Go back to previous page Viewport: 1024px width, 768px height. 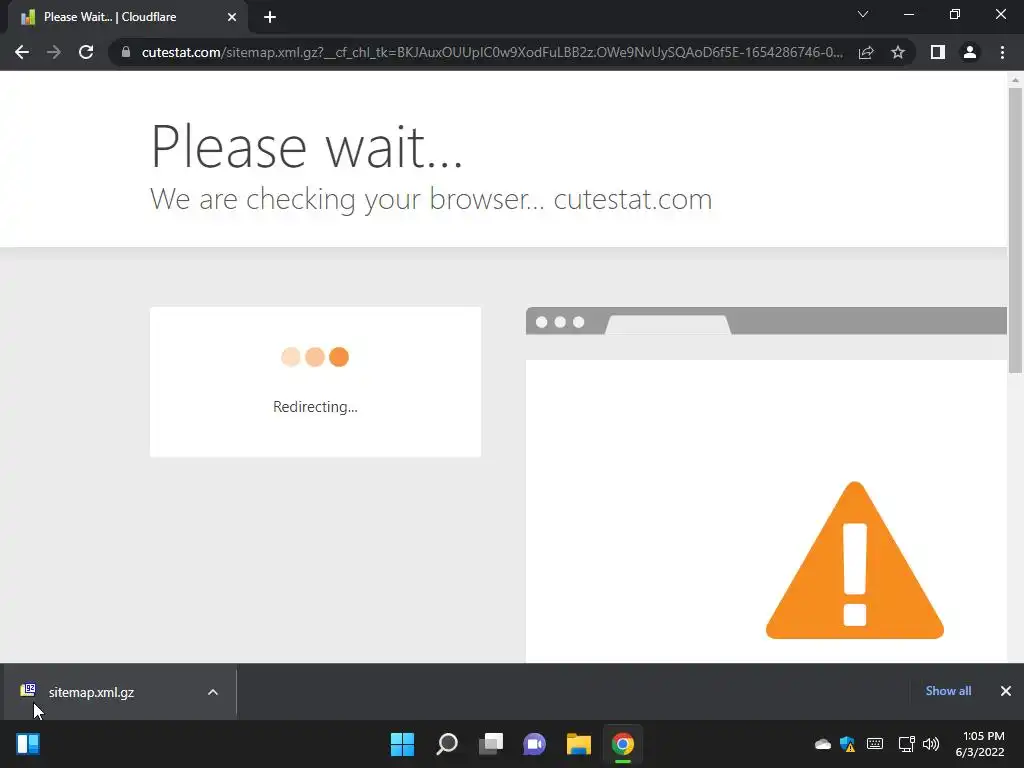coord(22,52)
